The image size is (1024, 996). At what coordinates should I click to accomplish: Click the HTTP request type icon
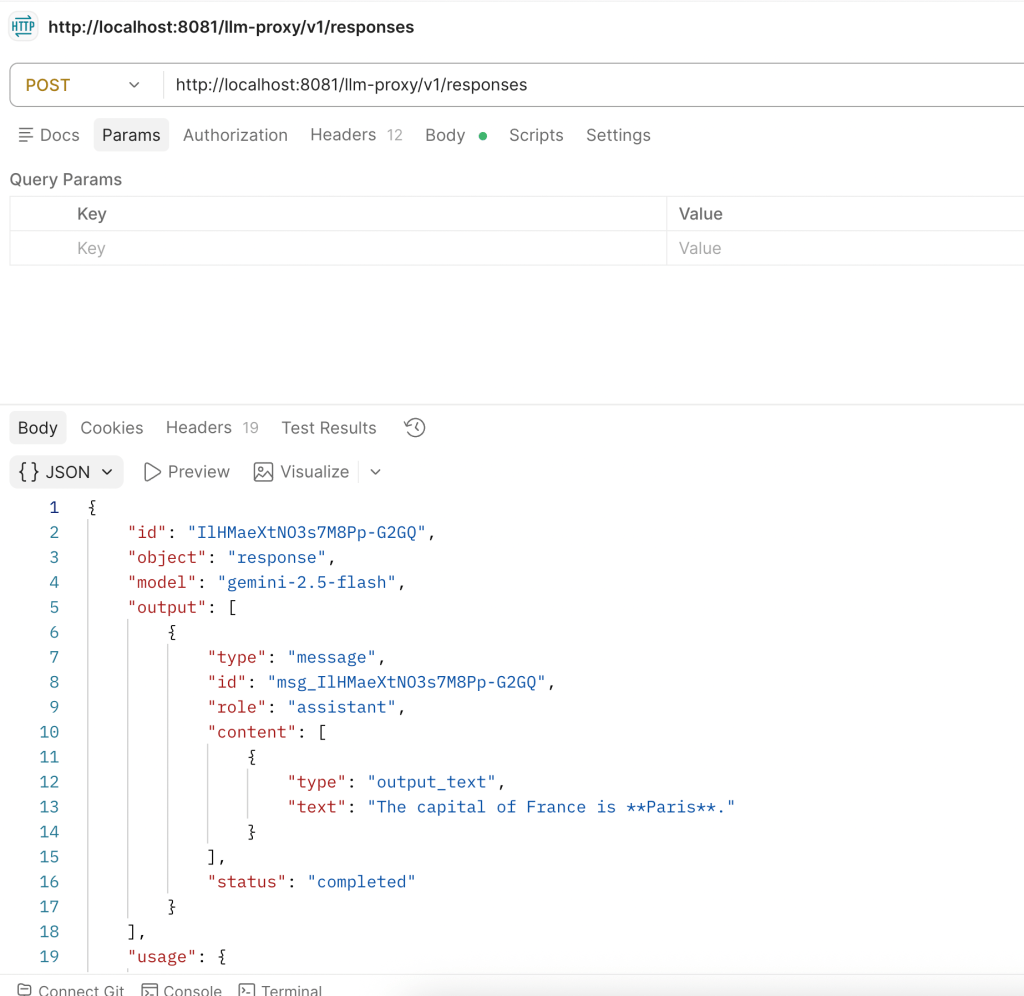pos(23,27)
